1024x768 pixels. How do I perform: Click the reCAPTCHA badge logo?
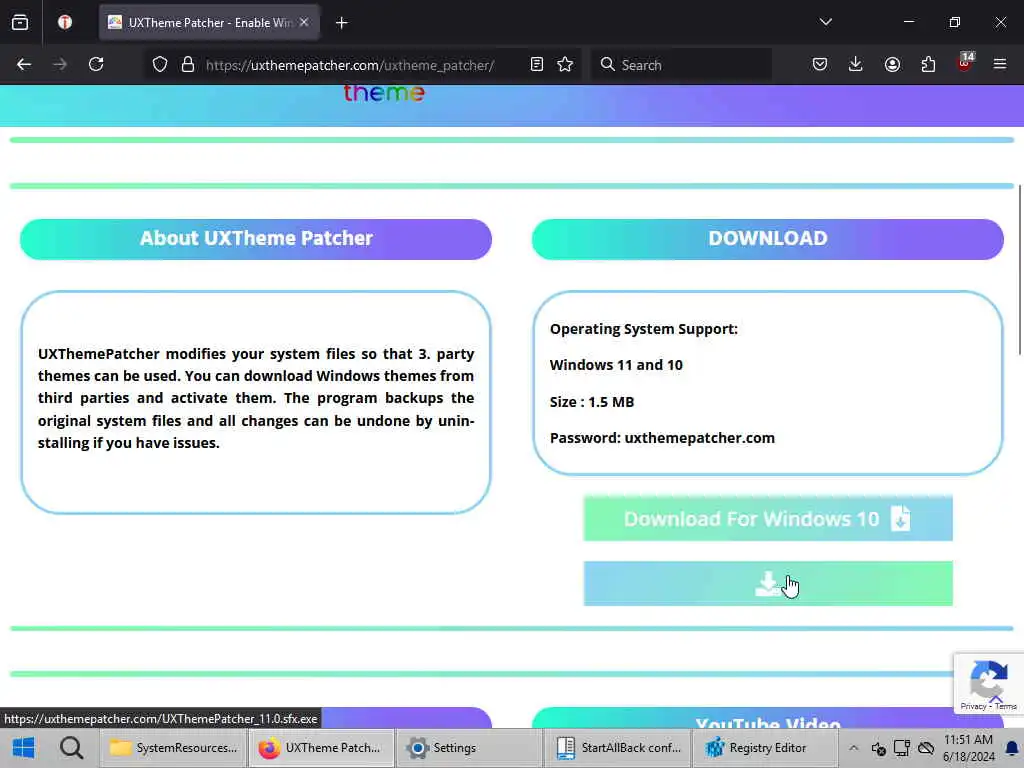point(989,679)
